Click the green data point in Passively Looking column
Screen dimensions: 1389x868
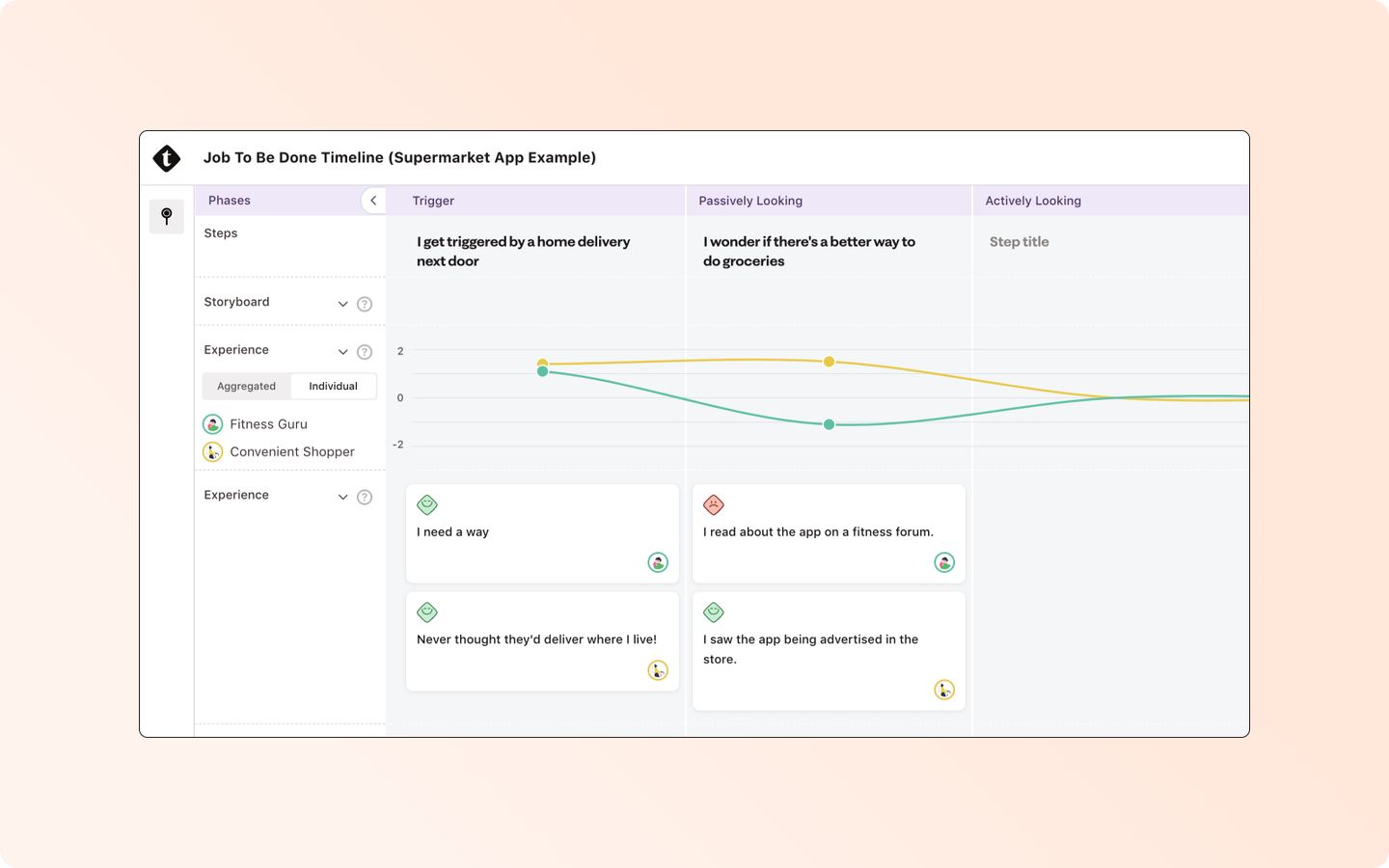pos(829,424)
